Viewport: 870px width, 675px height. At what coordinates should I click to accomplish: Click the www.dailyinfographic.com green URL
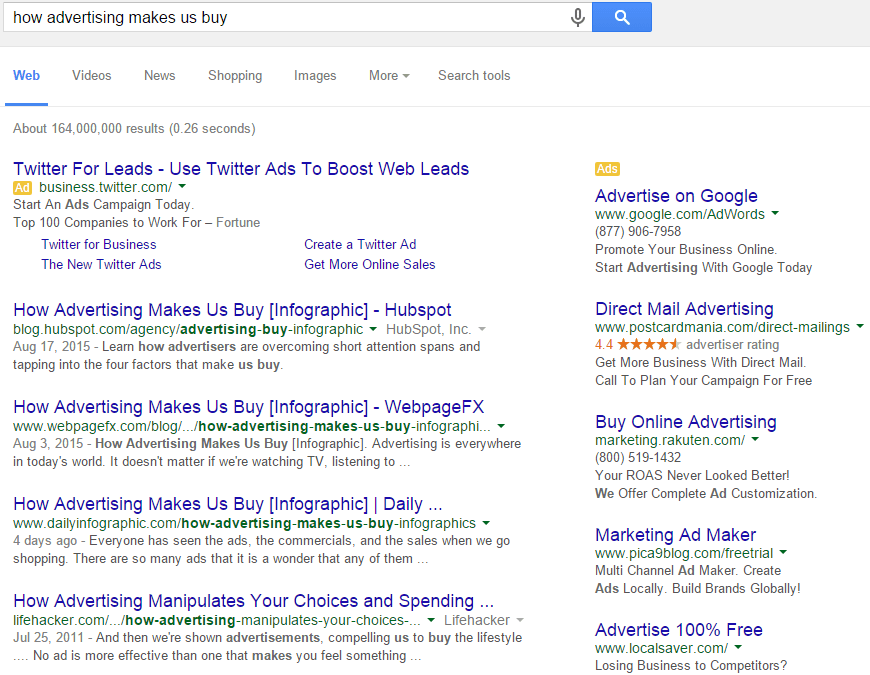click(244, 524)
